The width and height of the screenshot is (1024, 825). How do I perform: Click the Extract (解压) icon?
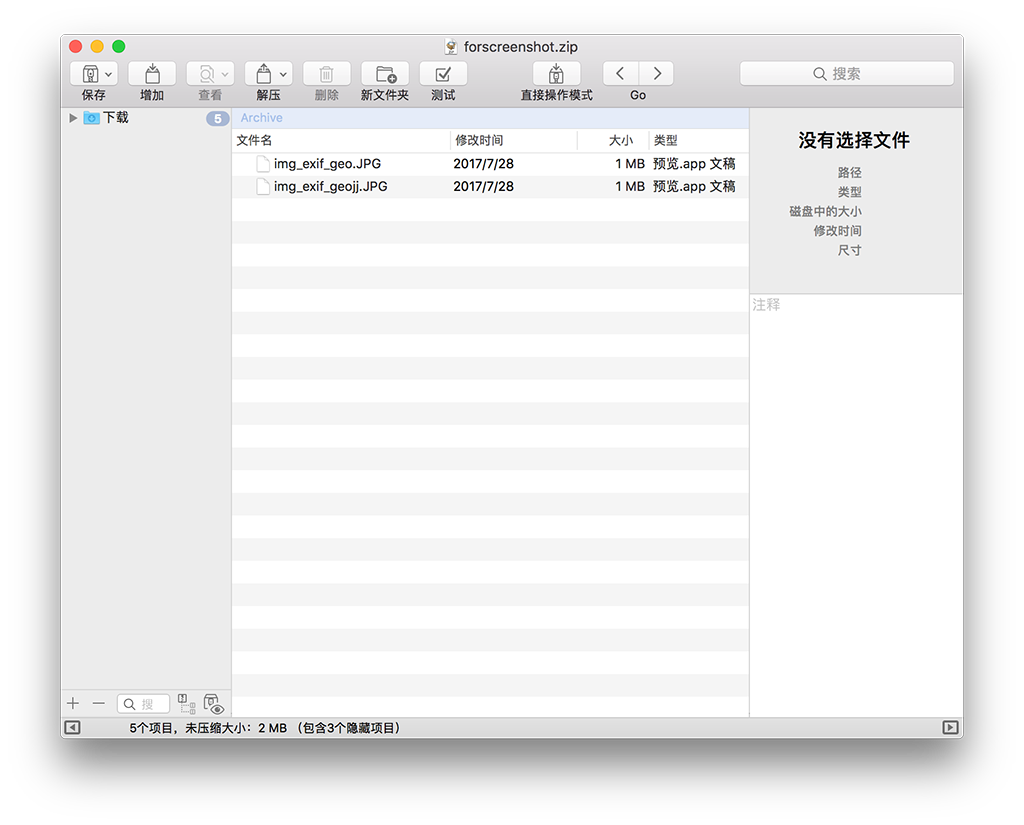(264, 74)
